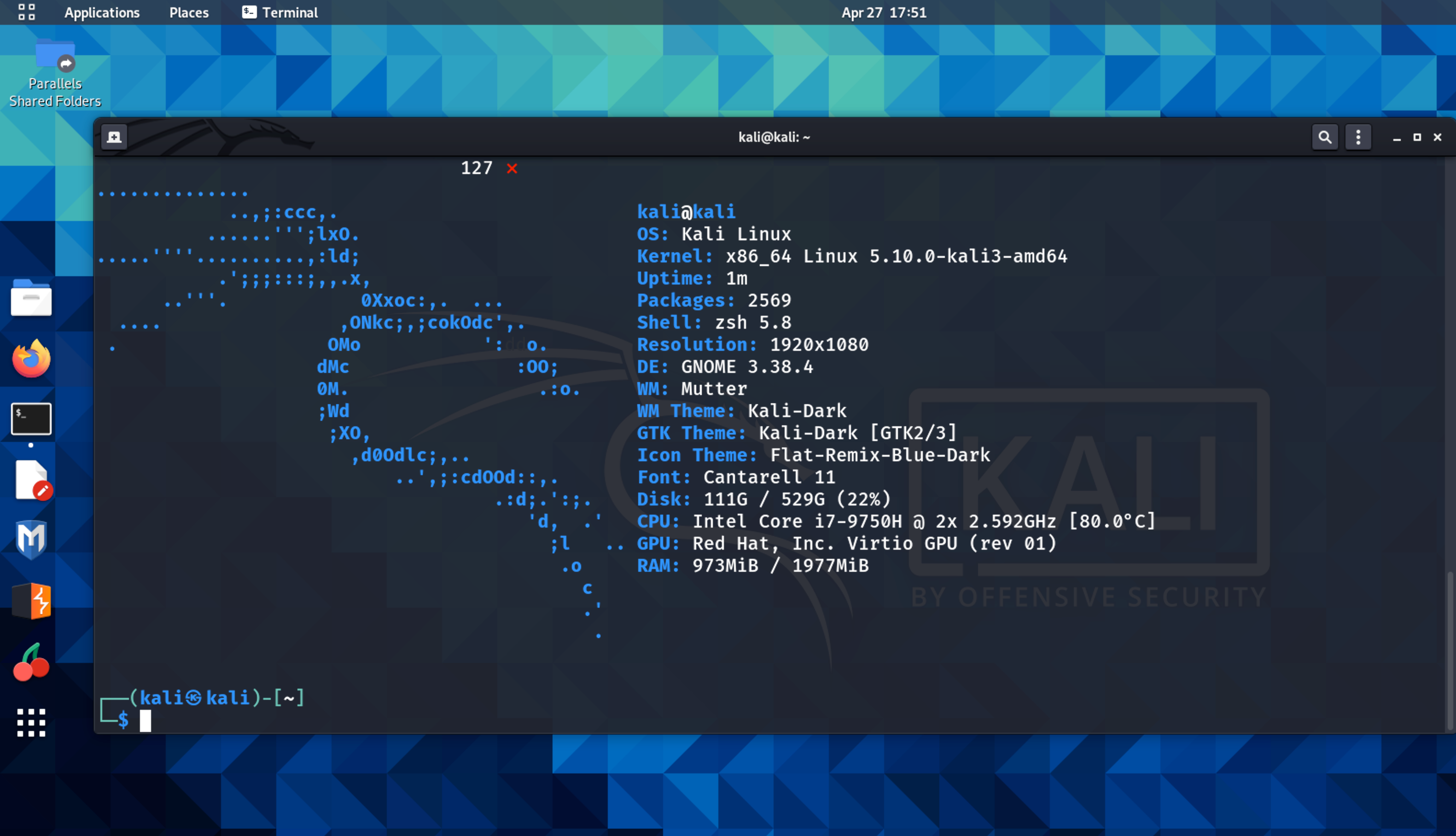This screenshot has height=836, width=1456.
Task: Click the Packages value 2569
Action: tap(769, 300)
